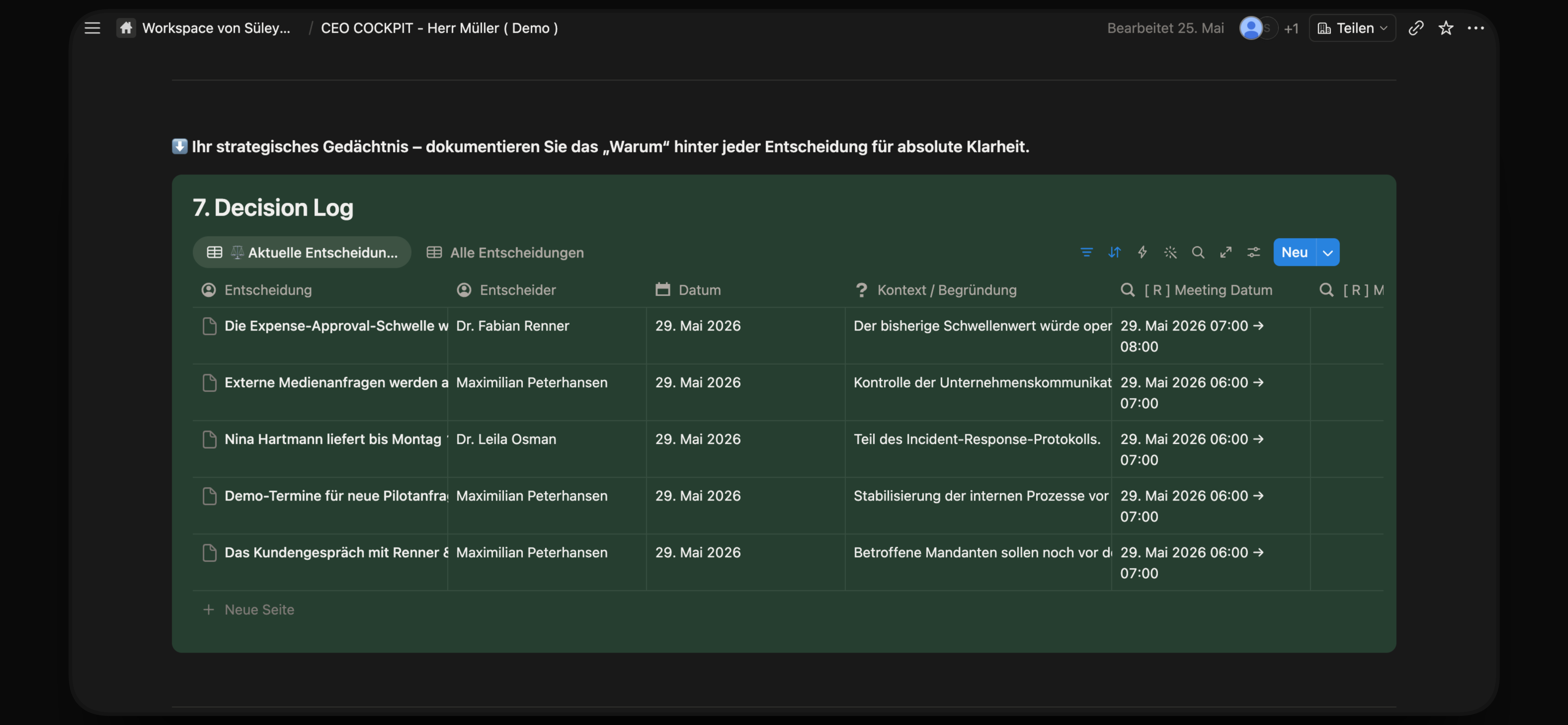1568x725 pixels.
Task: Open the sidebar hamburger menu
Action: click(x=92, y=28)
